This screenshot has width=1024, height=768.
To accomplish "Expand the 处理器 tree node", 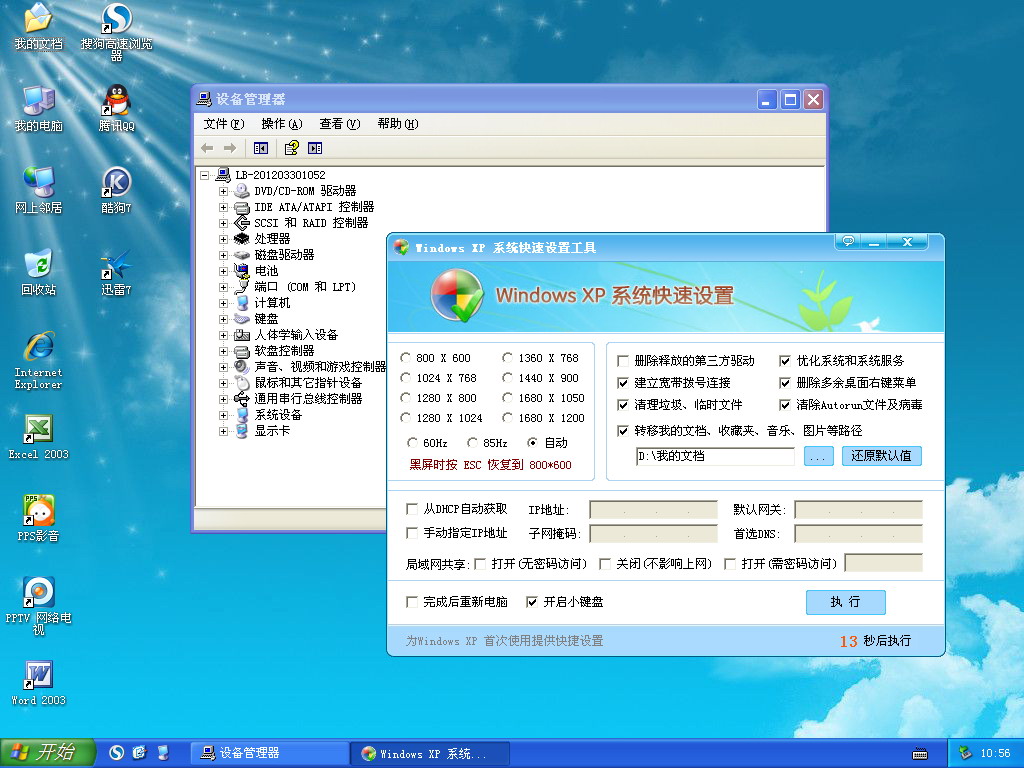I will tap(223, 240).
